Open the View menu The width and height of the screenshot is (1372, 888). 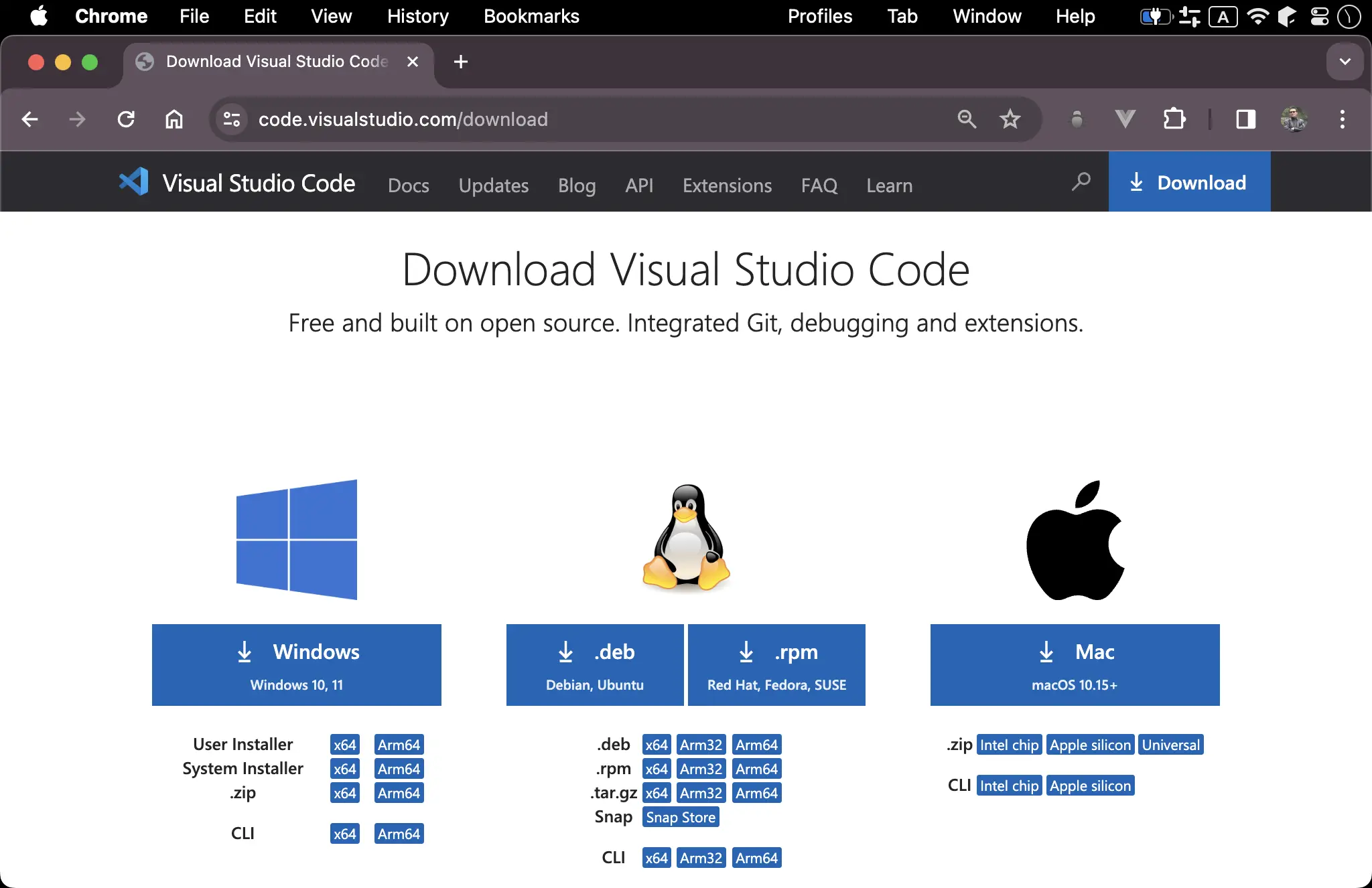[x=331, y=16]
